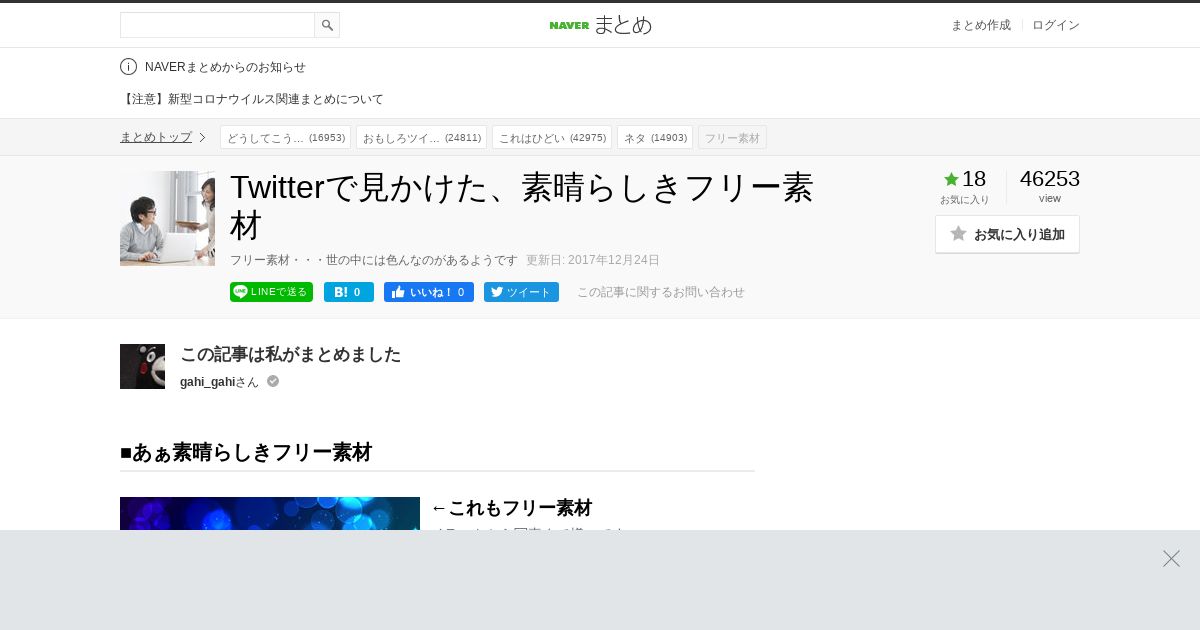Open まとめ作成 link
This screenshot has width=1200, height=630.
point(980,25)
